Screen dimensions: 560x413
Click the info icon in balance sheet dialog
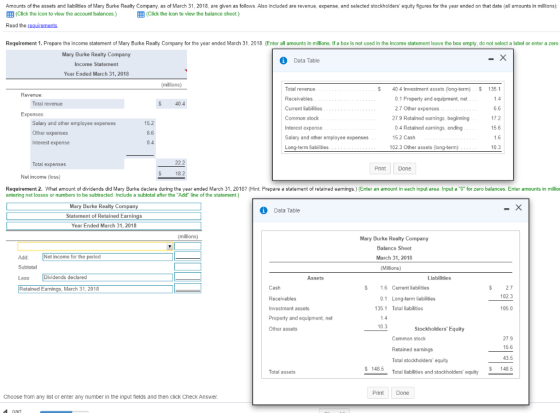tap(264, 210)
